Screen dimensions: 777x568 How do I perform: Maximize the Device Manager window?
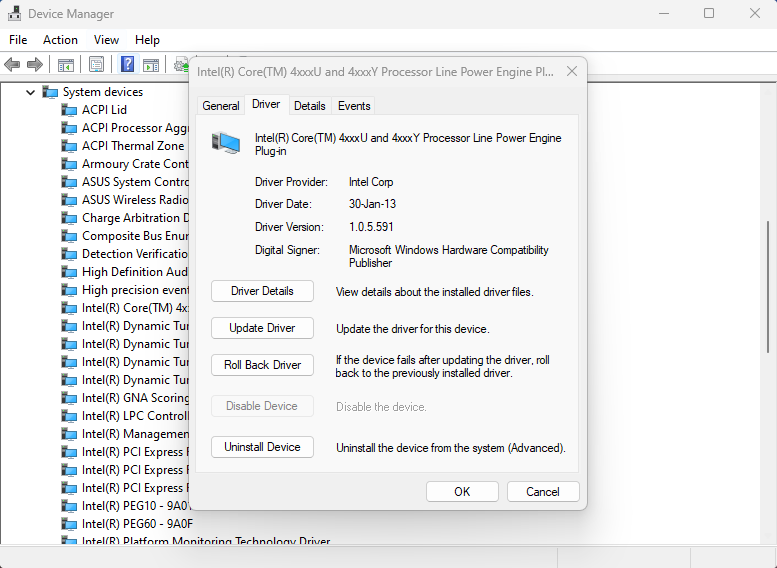point(709,13)
